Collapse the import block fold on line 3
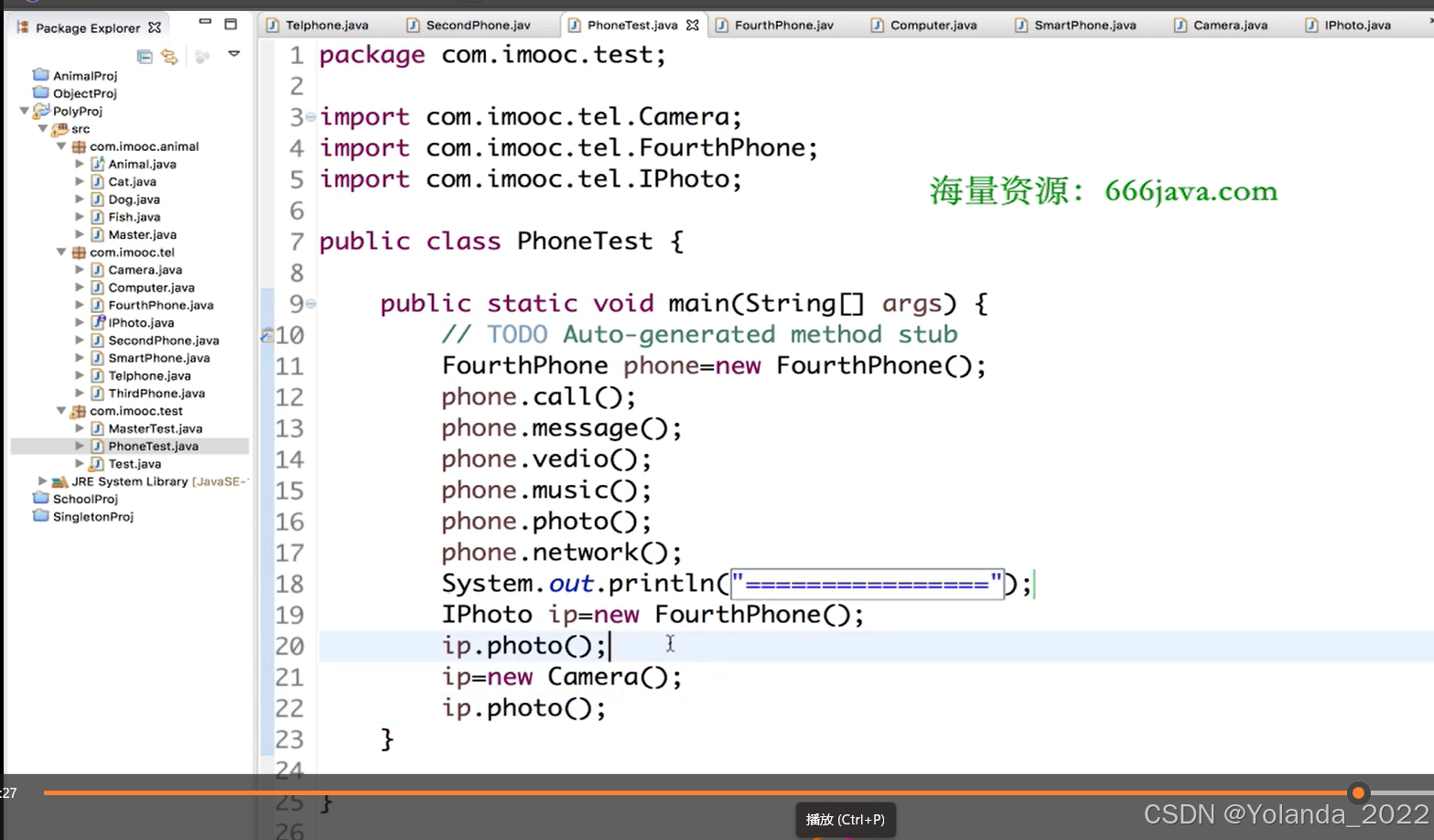Viewport: 1434px width, 840px height. click(x=311, y=117)
